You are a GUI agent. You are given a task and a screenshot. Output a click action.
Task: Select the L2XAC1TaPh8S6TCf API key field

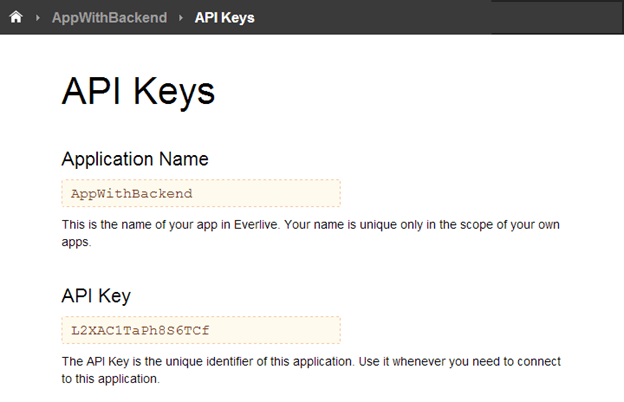(200, 330)
